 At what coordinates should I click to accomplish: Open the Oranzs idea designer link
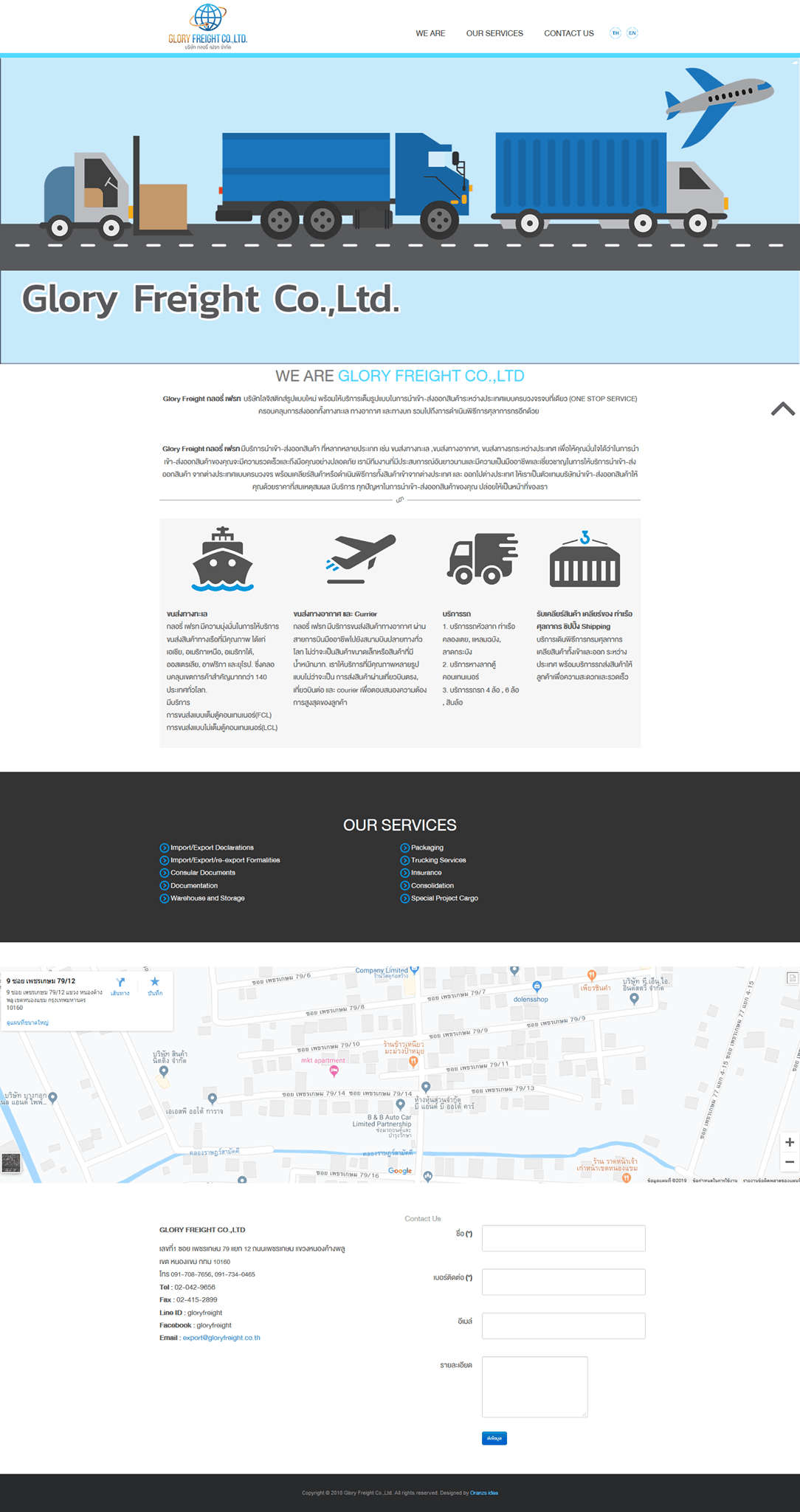click(x=484, y=1493)
